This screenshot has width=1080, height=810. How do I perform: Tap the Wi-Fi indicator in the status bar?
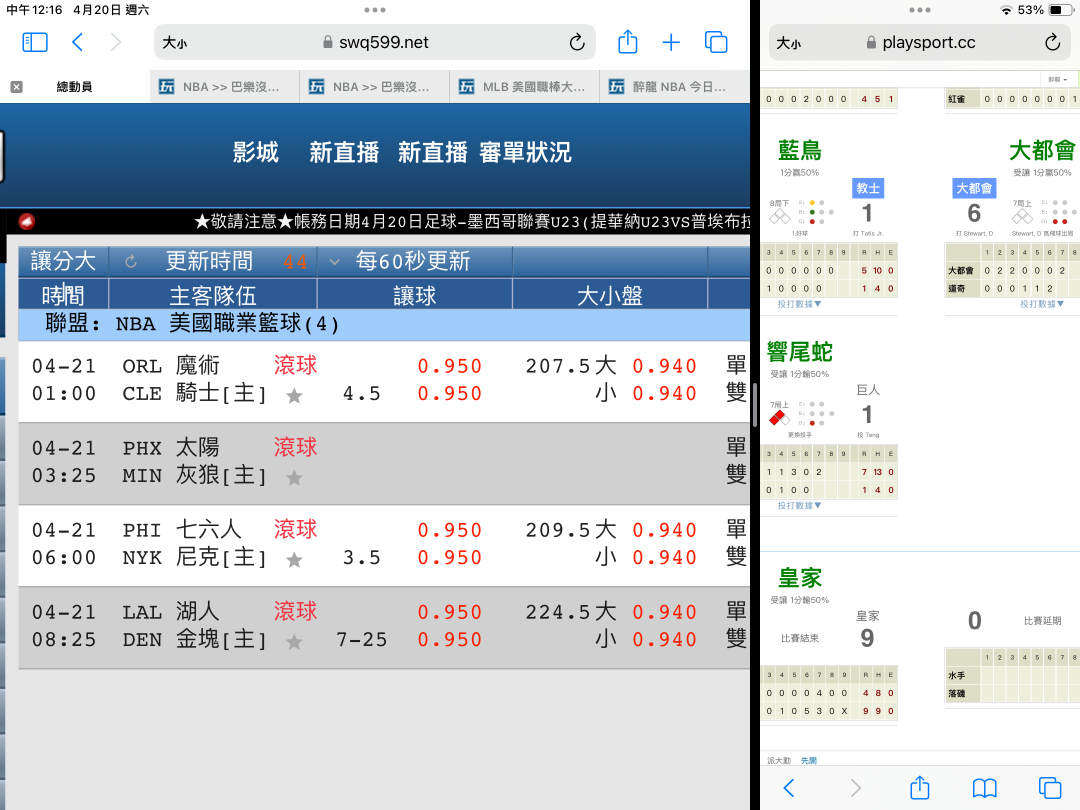point(1006,10)
